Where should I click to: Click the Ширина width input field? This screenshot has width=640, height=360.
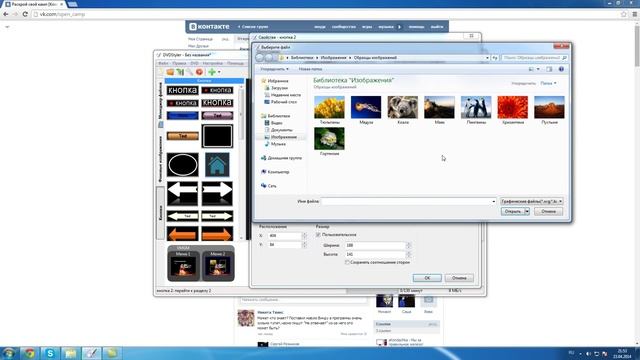375,245
